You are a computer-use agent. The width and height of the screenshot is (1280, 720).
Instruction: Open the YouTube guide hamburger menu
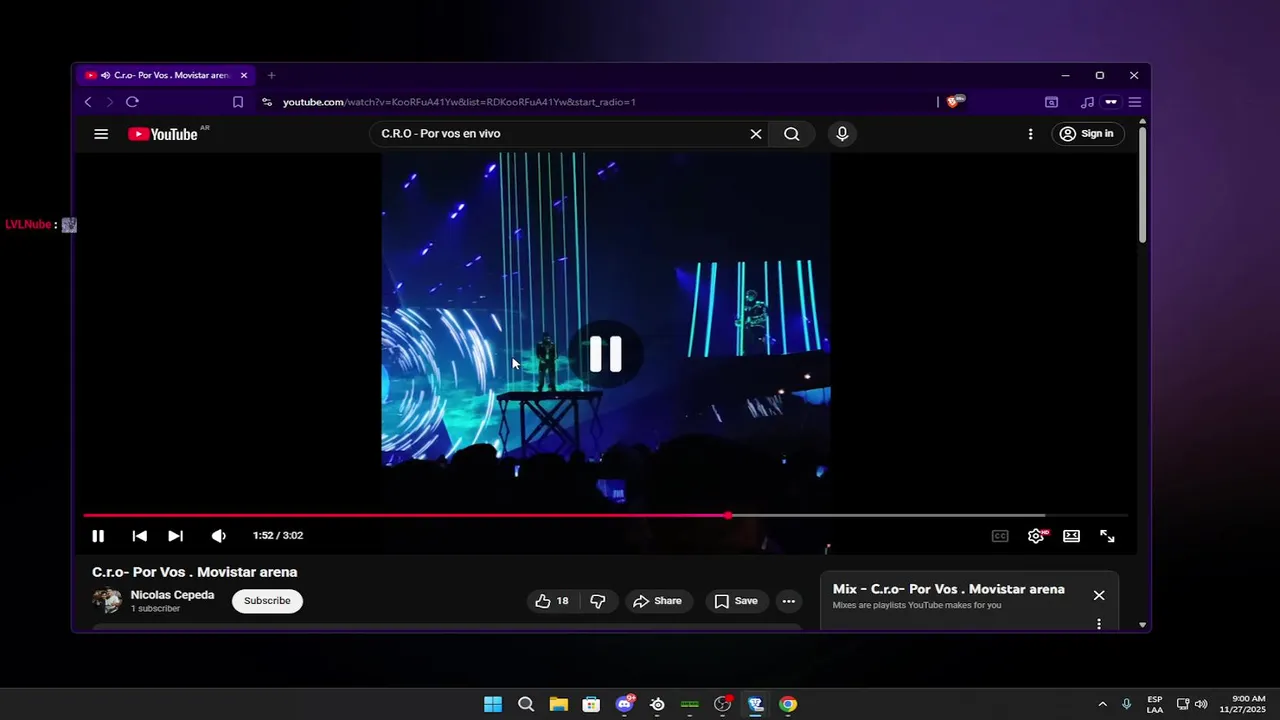click(x=101, y=134)
